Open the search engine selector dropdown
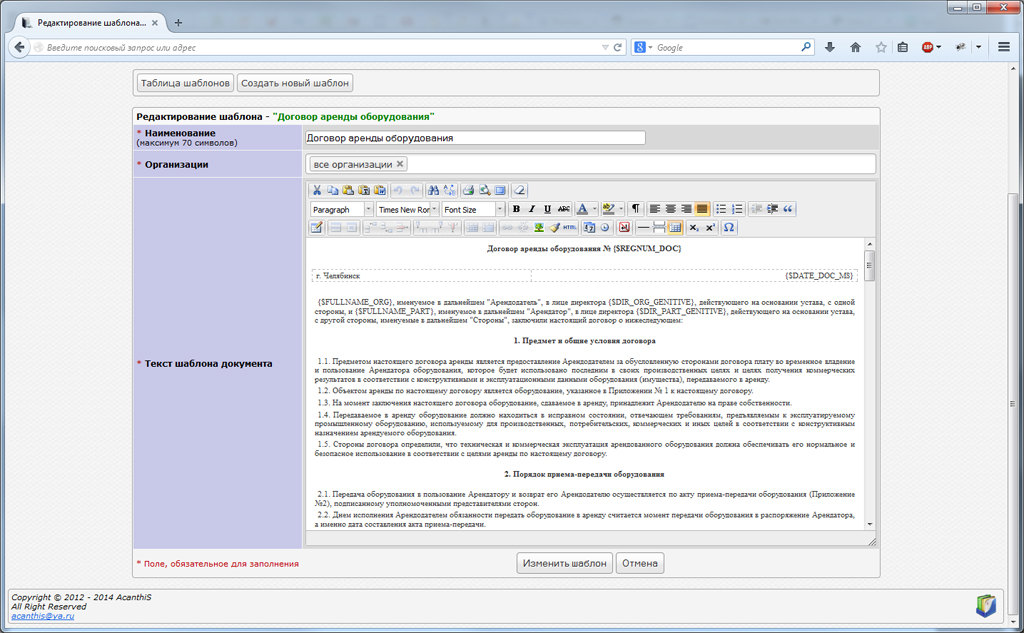The image size is (1024, 633). [643, 48]
